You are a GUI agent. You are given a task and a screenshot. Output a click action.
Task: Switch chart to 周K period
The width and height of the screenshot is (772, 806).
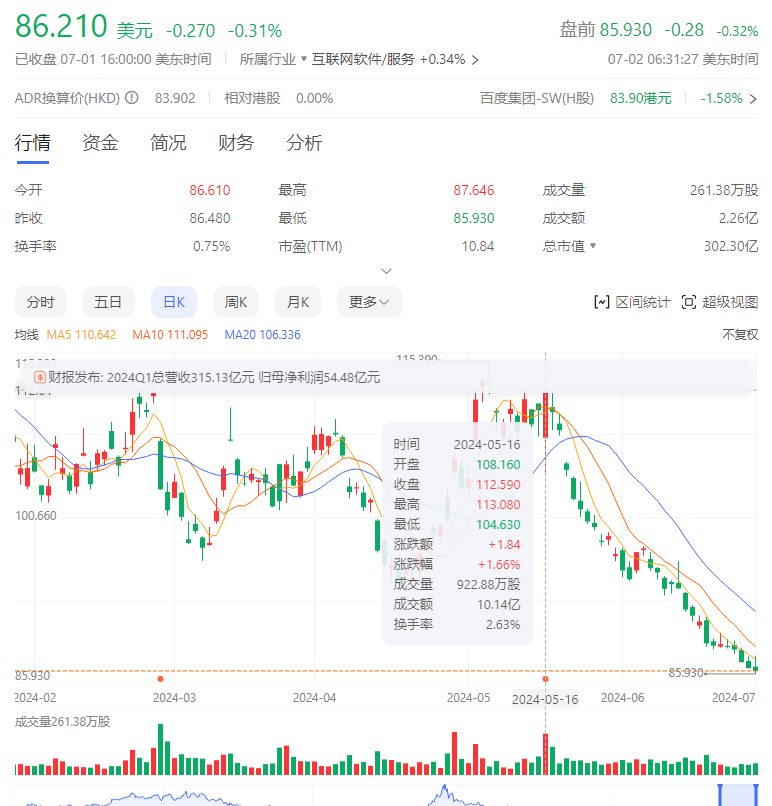point(236,302)
